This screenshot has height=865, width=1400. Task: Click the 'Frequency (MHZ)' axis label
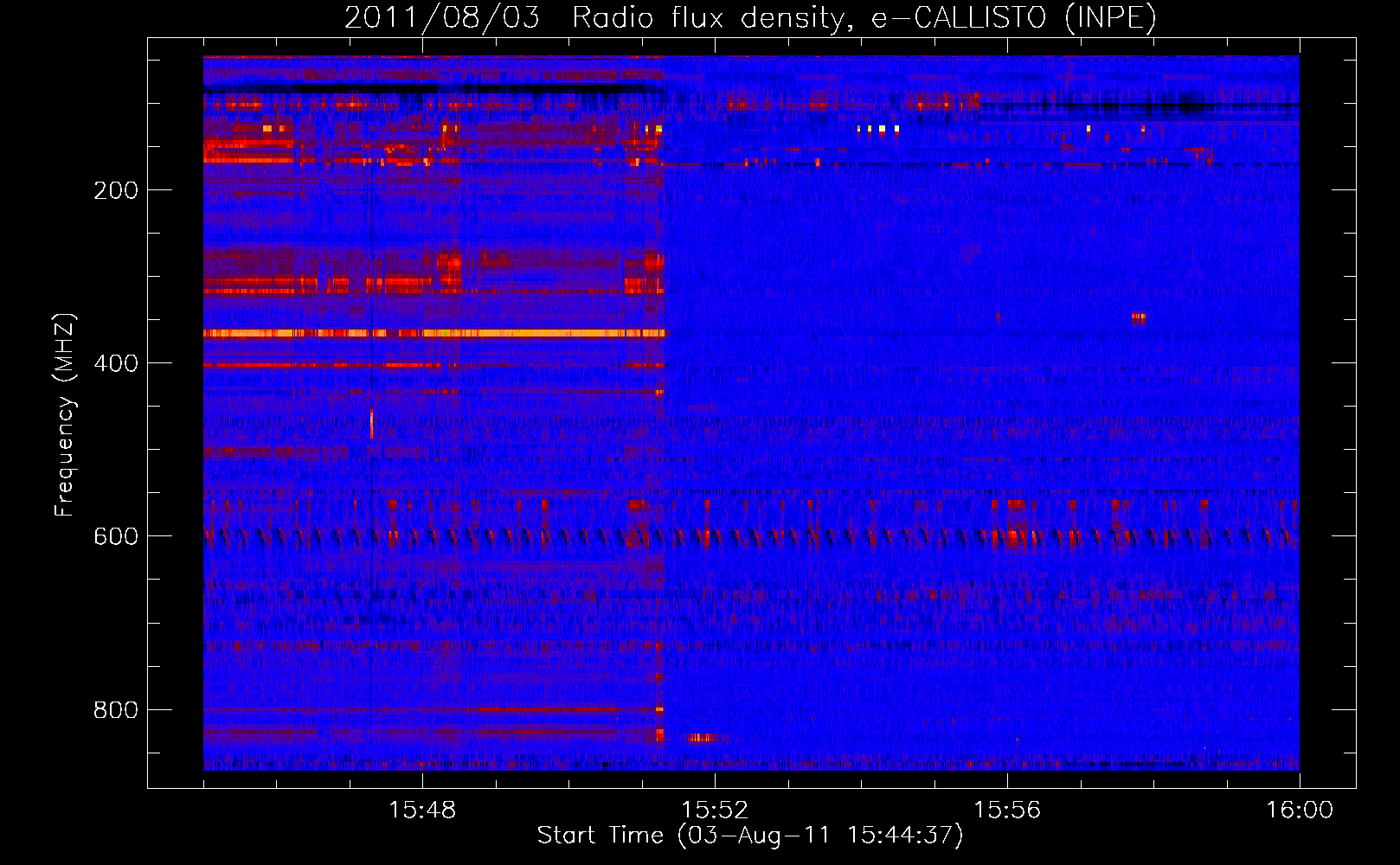64,415
